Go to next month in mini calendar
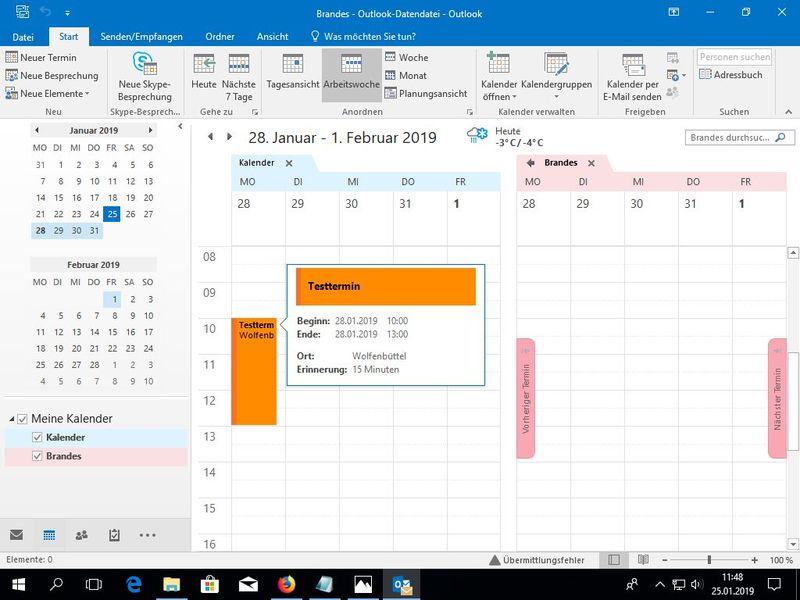This screenshot has width=800, height=600. click(150, 131)
